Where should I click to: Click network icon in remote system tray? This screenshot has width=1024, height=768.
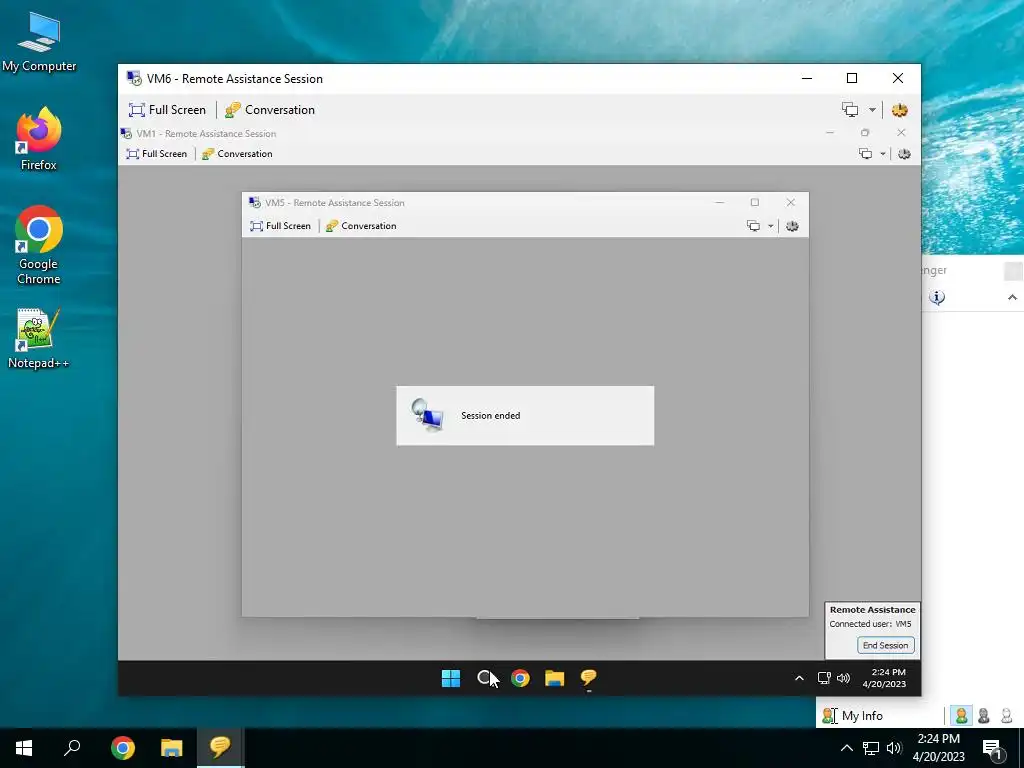(x=824, y=679)
